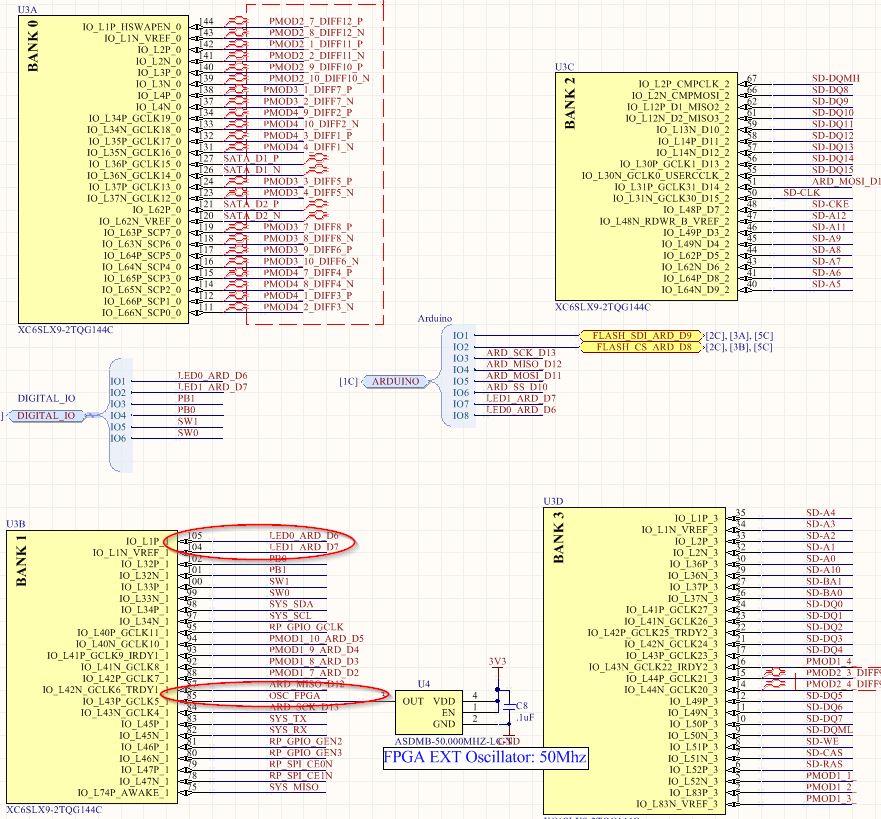
Task: Click the 3V3 power symbol
Action: point(496,663)
